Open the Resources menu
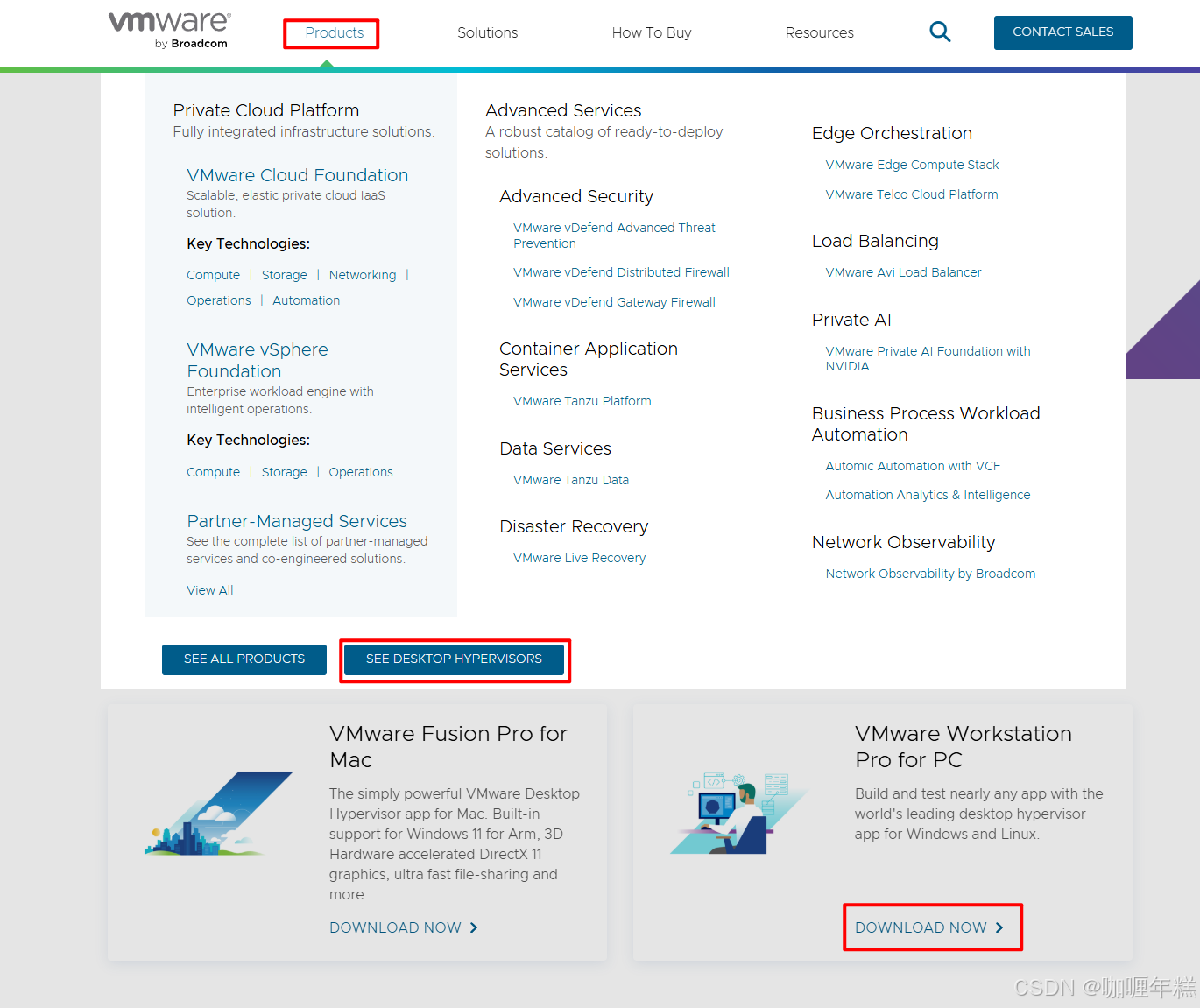 [x=819, y=32]
